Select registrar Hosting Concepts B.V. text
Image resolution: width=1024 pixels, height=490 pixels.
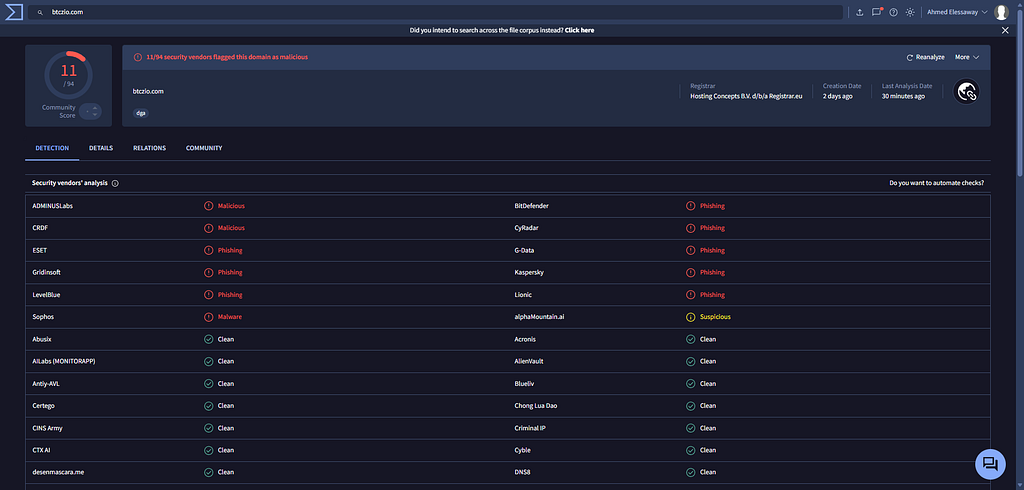pyautogui.click(x=746, y=96)
